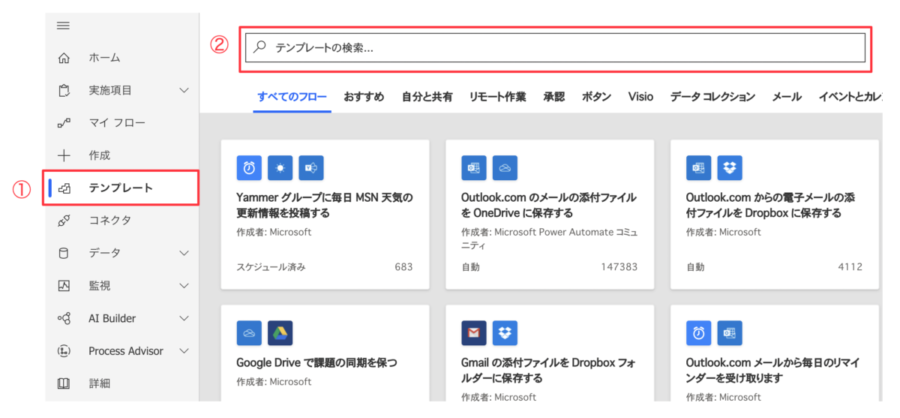The image size is (900, 418).
Task: Select the 承認 tab
Action: pos(554,96)
